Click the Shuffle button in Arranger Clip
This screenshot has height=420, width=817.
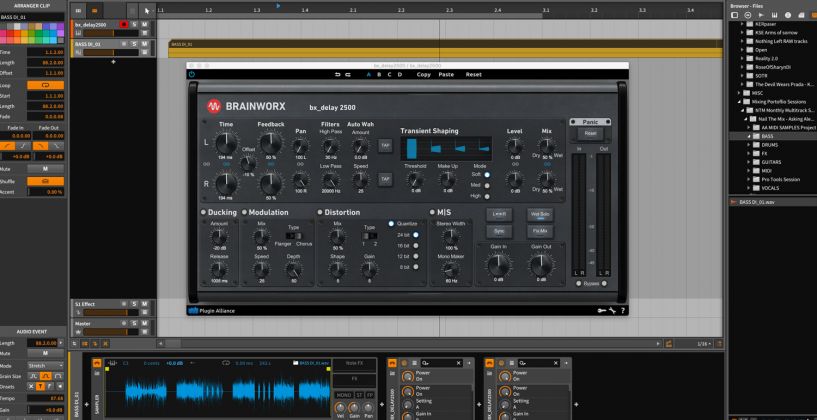45,181
